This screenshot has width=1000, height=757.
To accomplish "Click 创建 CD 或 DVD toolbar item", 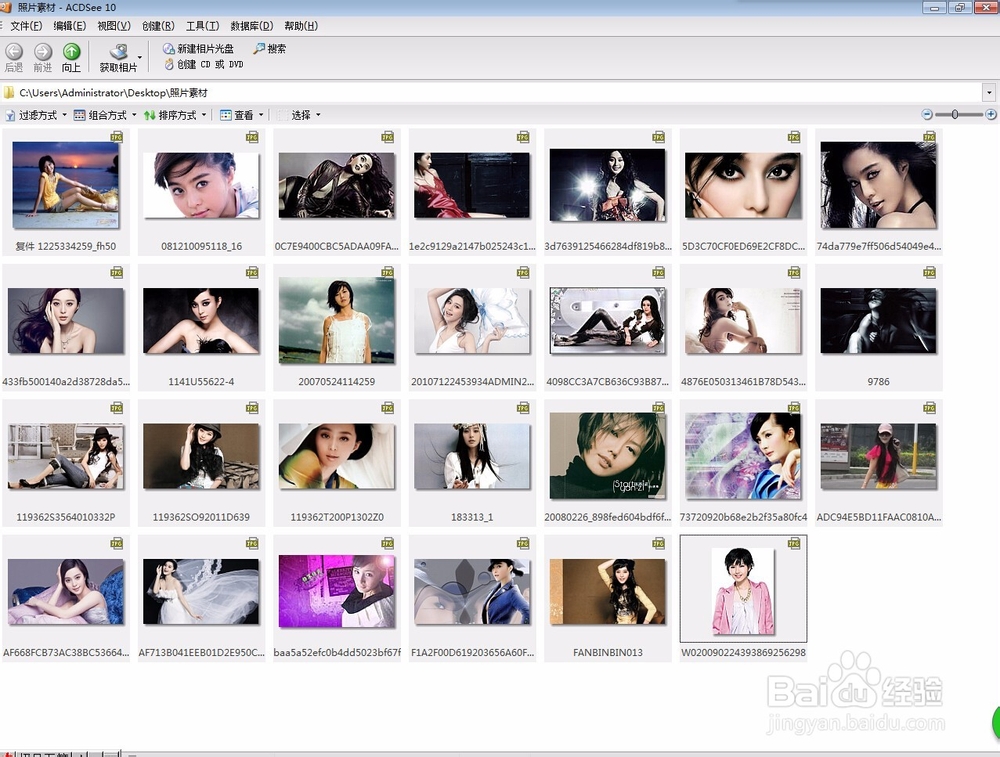I will click(204, 64).
